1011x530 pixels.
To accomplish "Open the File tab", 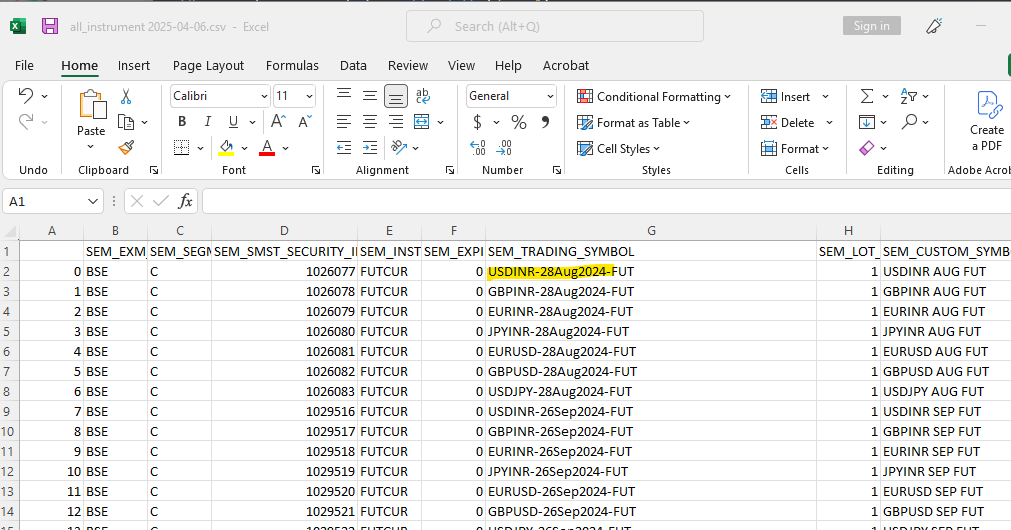I will tap(25, 65).
